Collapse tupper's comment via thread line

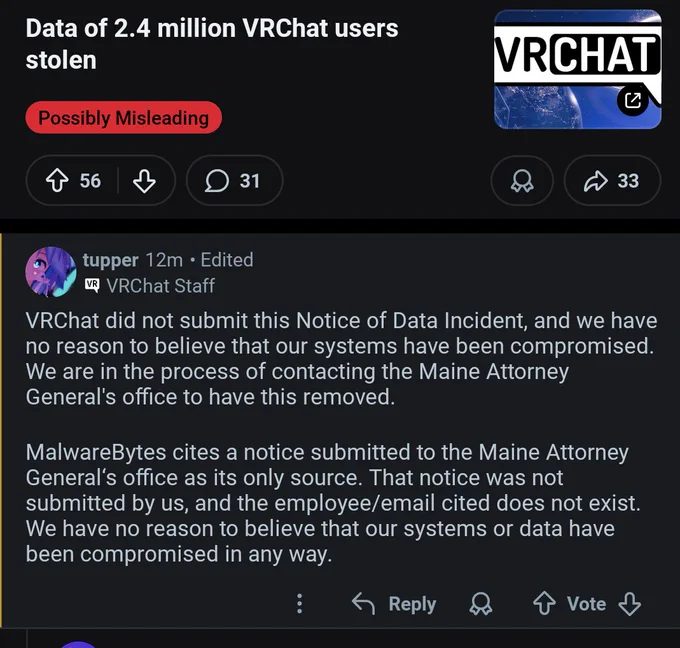click(x=1, y=429)
